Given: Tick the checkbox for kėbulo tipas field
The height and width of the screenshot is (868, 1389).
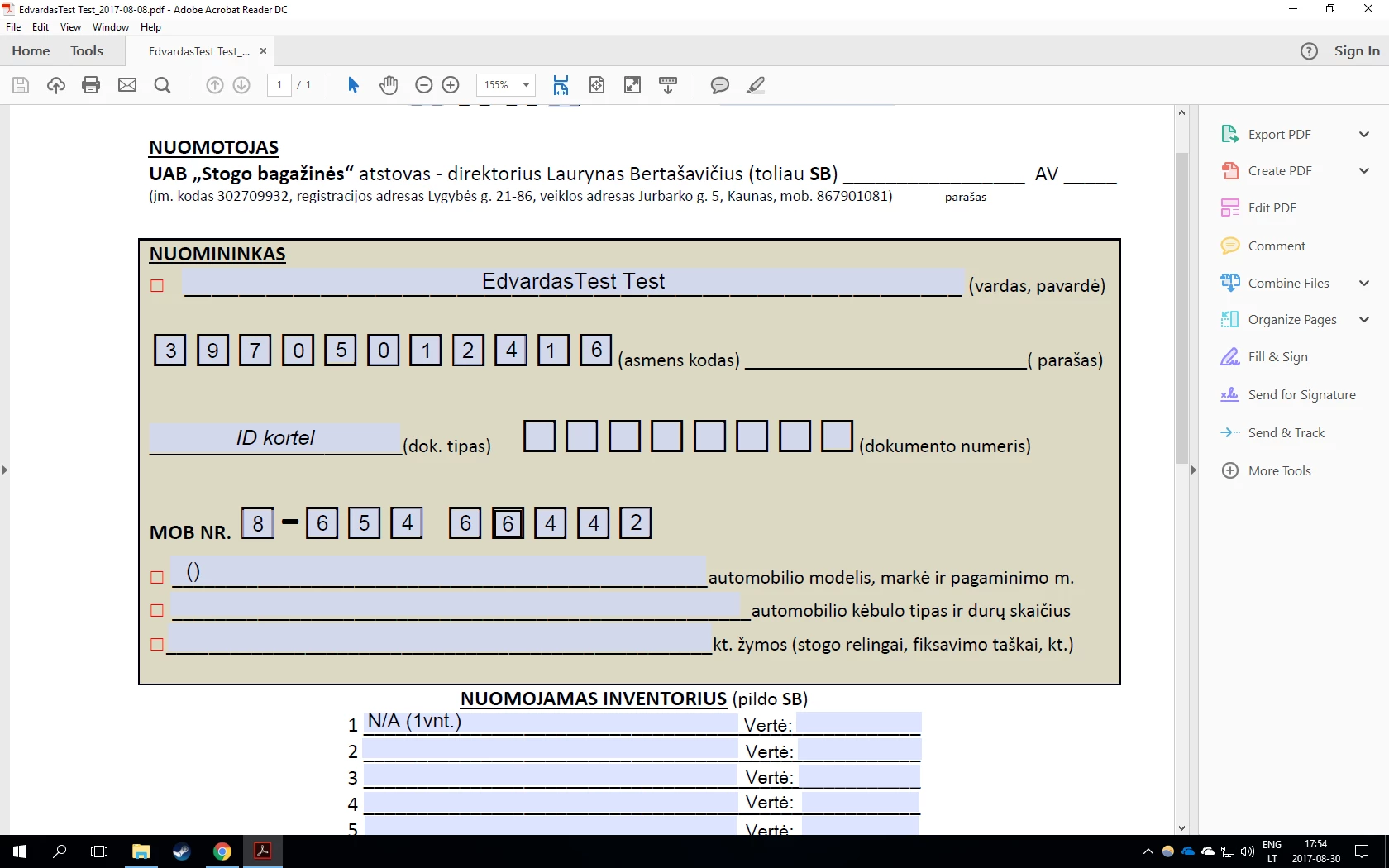Looking at the screenshot, I should click(157, 611).
